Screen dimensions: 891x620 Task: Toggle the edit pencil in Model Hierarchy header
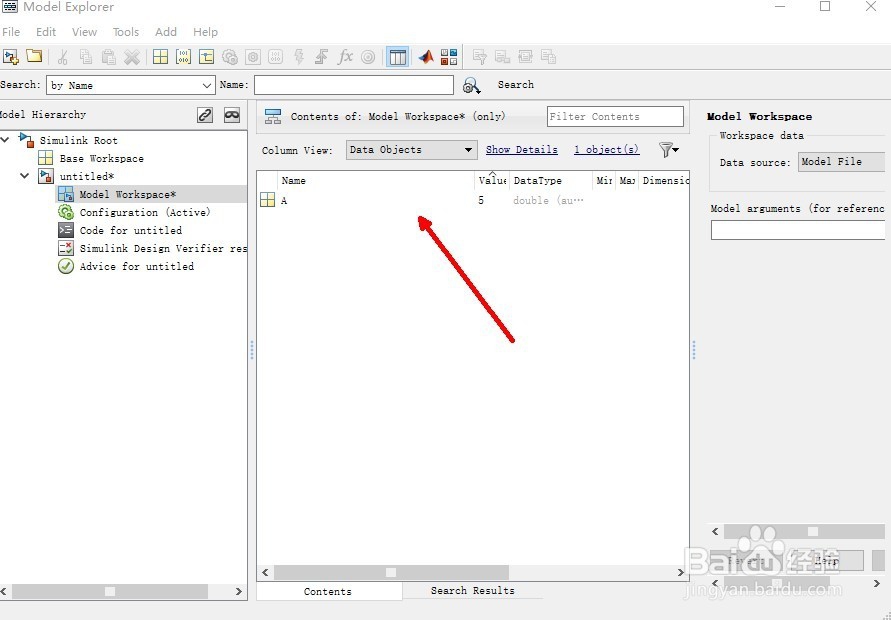pyautogui.click(x=205, y=115)
